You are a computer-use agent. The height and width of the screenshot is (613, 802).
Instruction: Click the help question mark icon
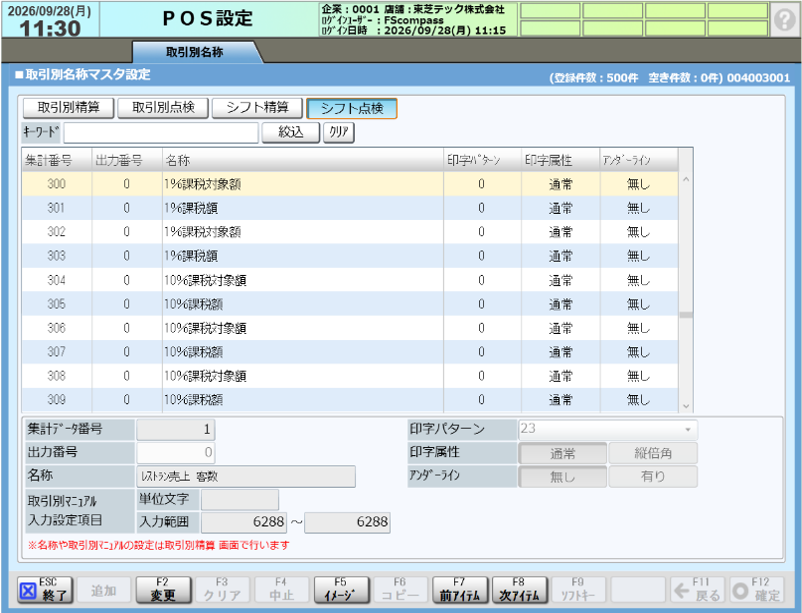point(784,20)
